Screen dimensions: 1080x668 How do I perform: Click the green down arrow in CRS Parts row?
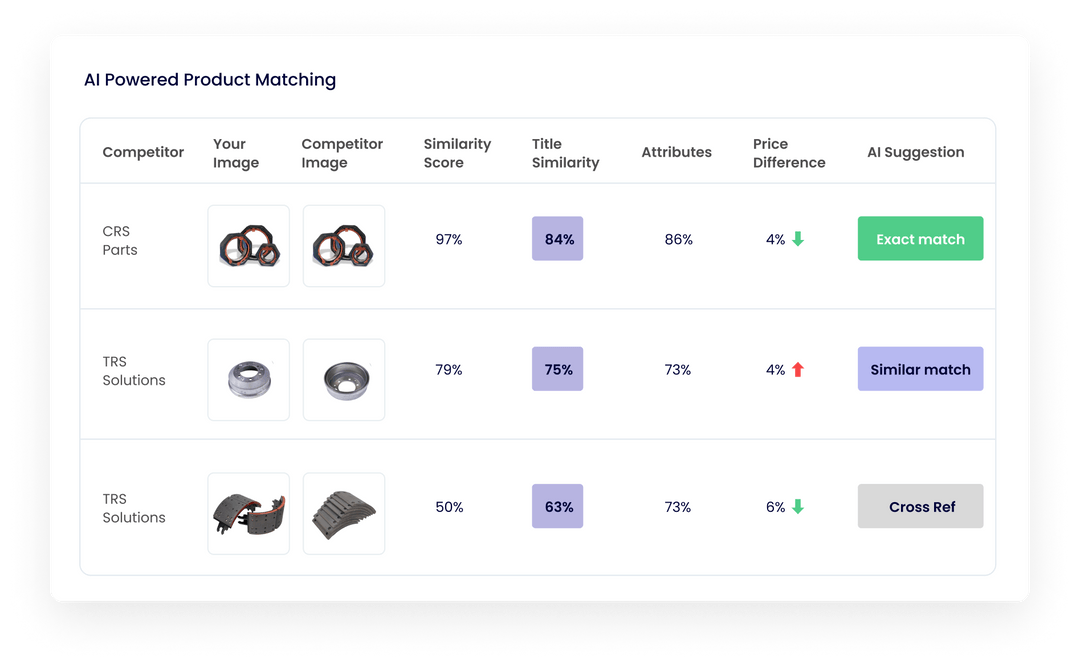coord(798,239)
